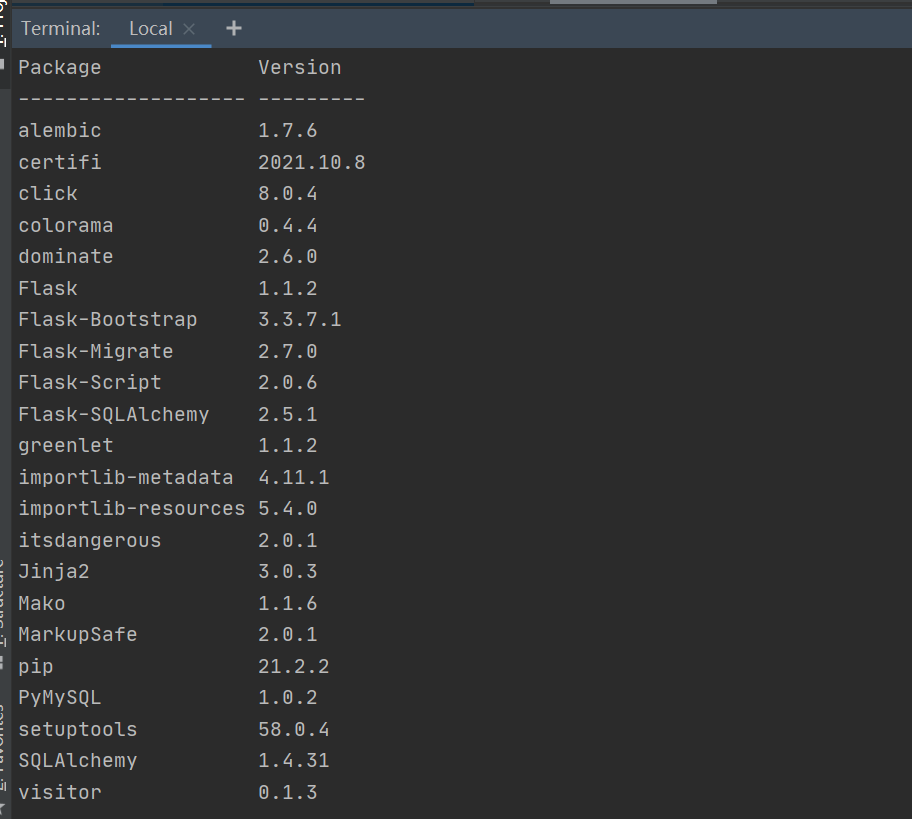Click PyMySQL version 1.0.2
The width and height of the screenshot is (912, 819).
coord(288,697)
